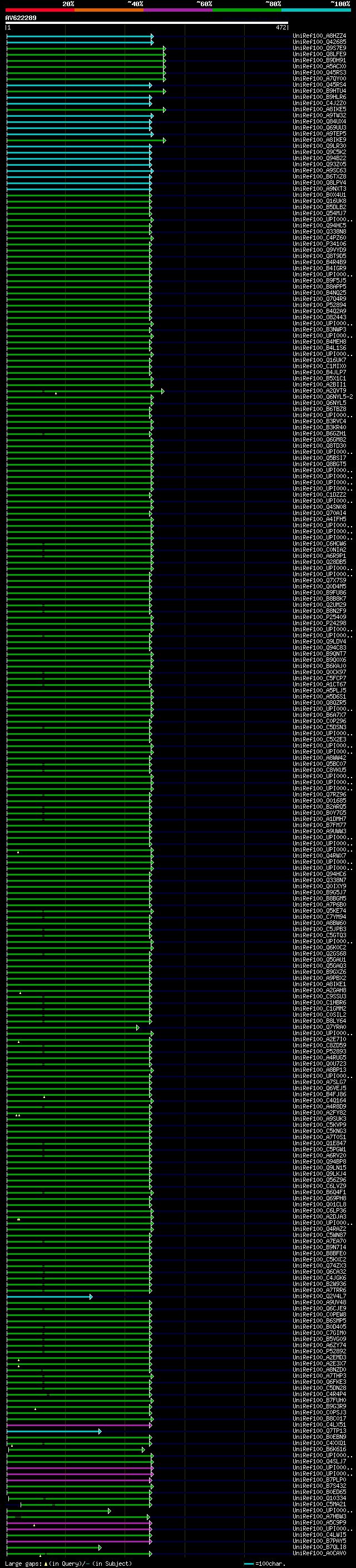356x1568 pixels.
Task: Select the UniRef100_Q6NYL5-2 label
Action: tap(323, 397)
